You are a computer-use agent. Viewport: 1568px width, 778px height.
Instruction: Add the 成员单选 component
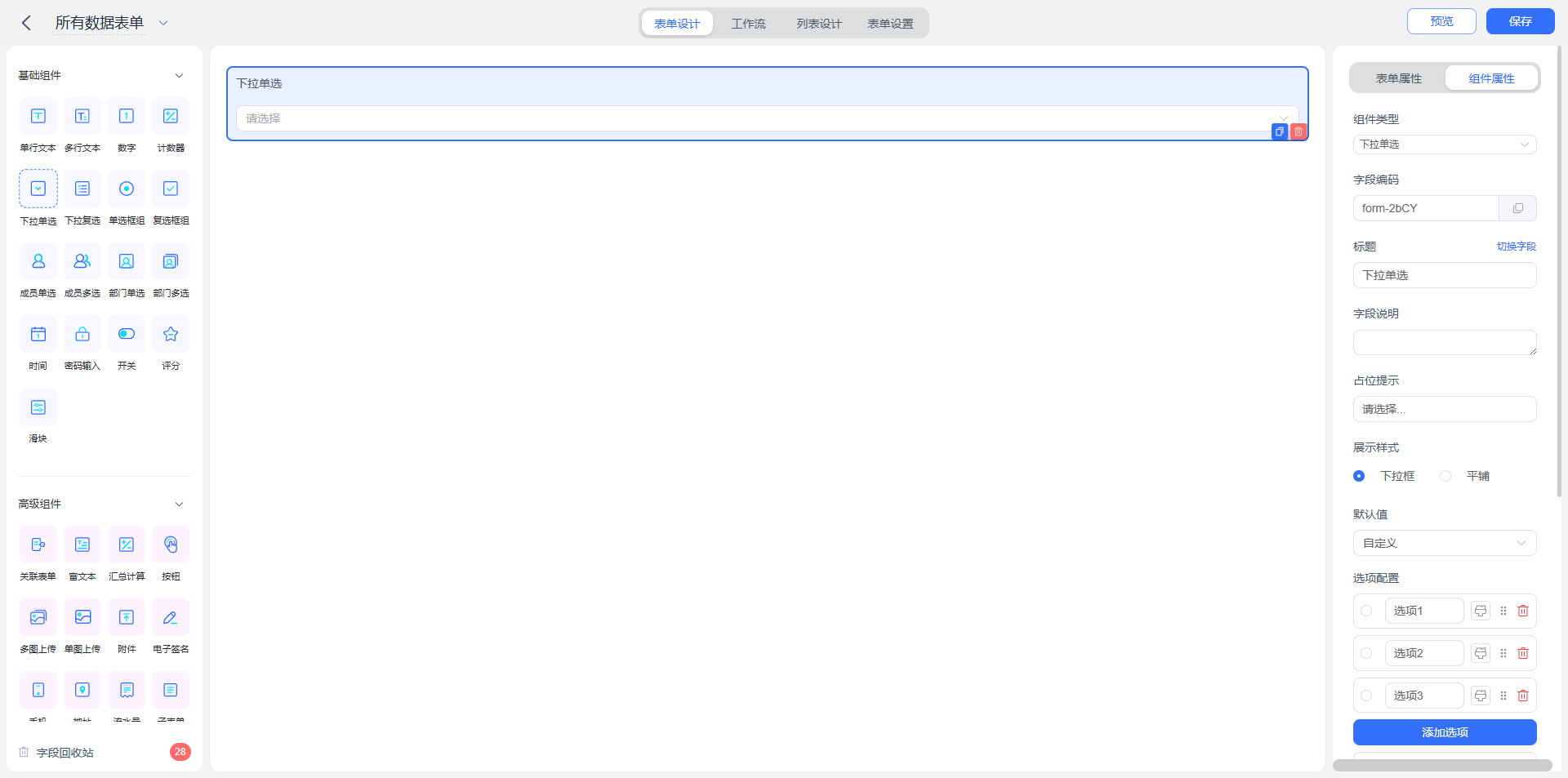click(x=38, y=261)
